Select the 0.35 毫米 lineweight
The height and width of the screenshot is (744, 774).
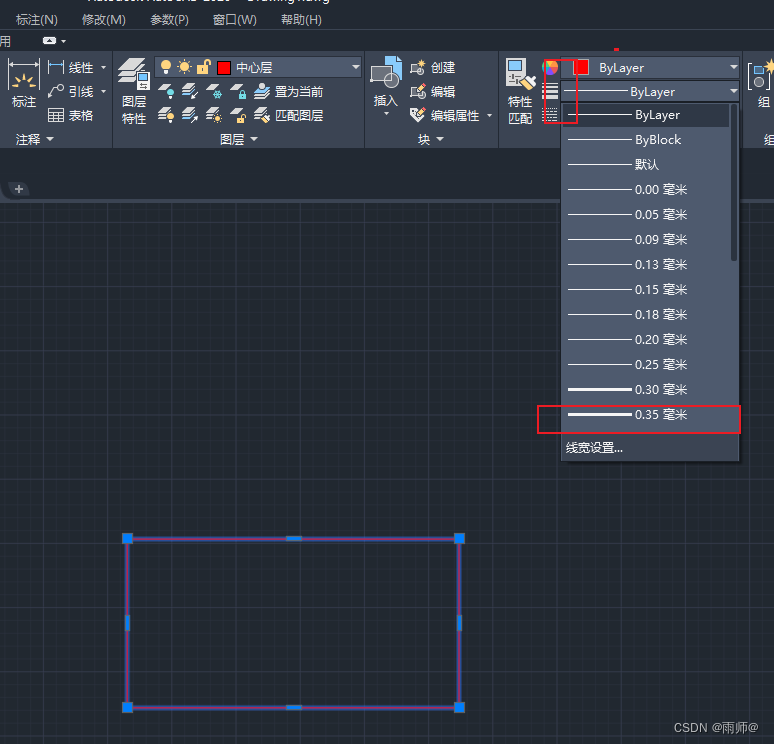point(646,415)
